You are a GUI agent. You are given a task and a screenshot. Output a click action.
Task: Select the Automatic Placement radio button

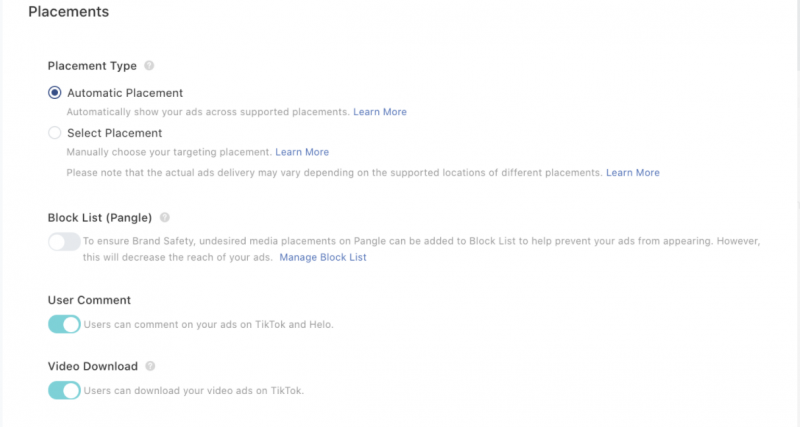click(x=55, y=92)
